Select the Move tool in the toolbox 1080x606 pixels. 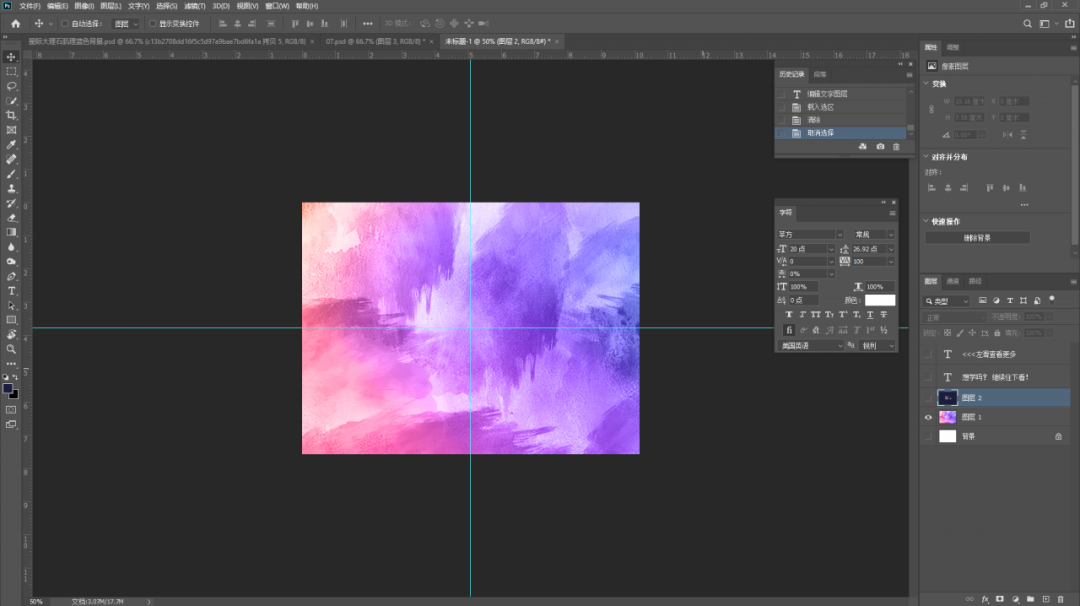11,57
